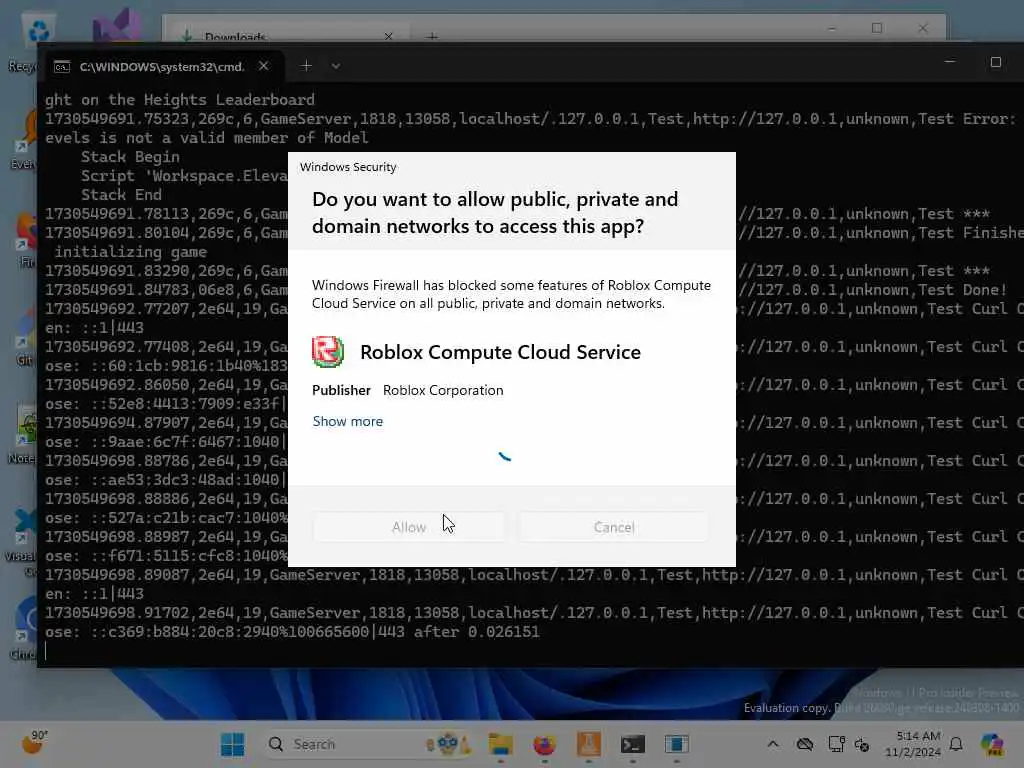The height and width of the screenshot is (768, 1024).
Task: Open the orange flask app on taskbar
Action: [x=588, y=744]
